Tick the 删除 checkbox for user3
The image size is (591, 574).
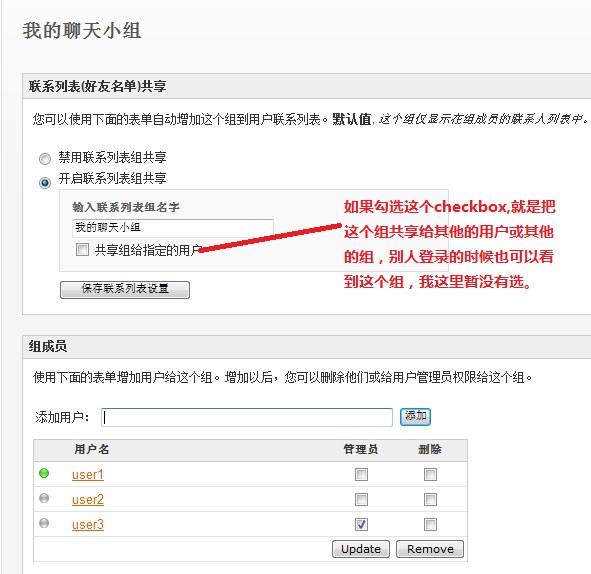click(430, 524)
